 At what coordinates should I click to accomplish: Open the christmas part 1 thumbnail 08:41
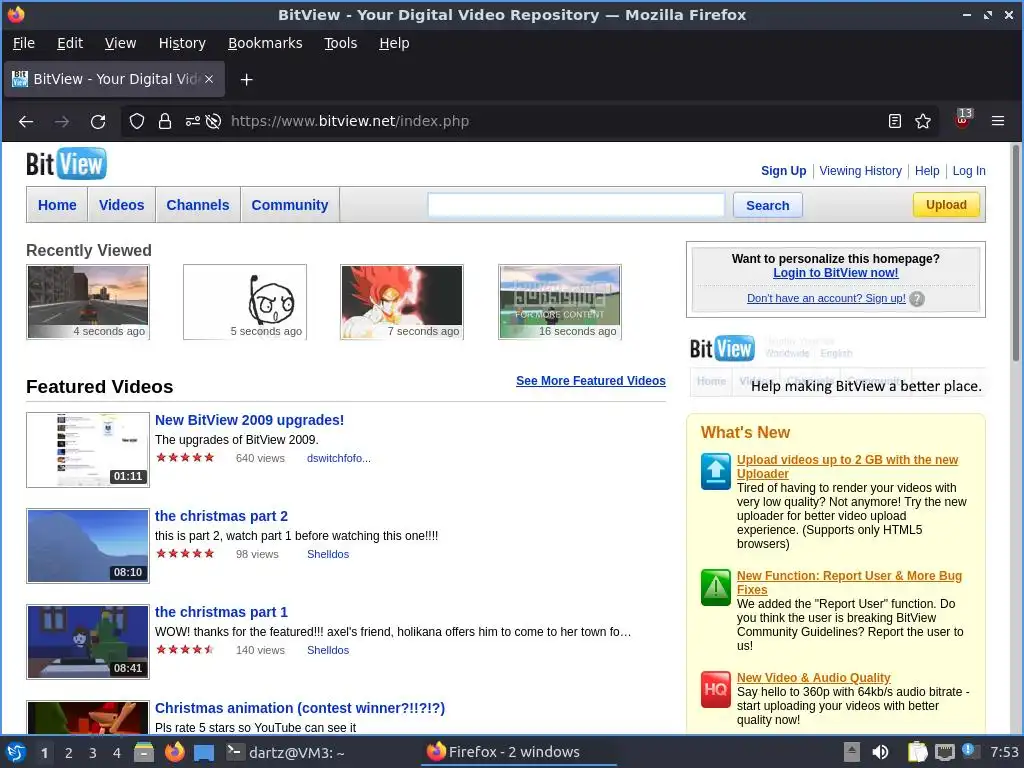[x=88, y=642]
